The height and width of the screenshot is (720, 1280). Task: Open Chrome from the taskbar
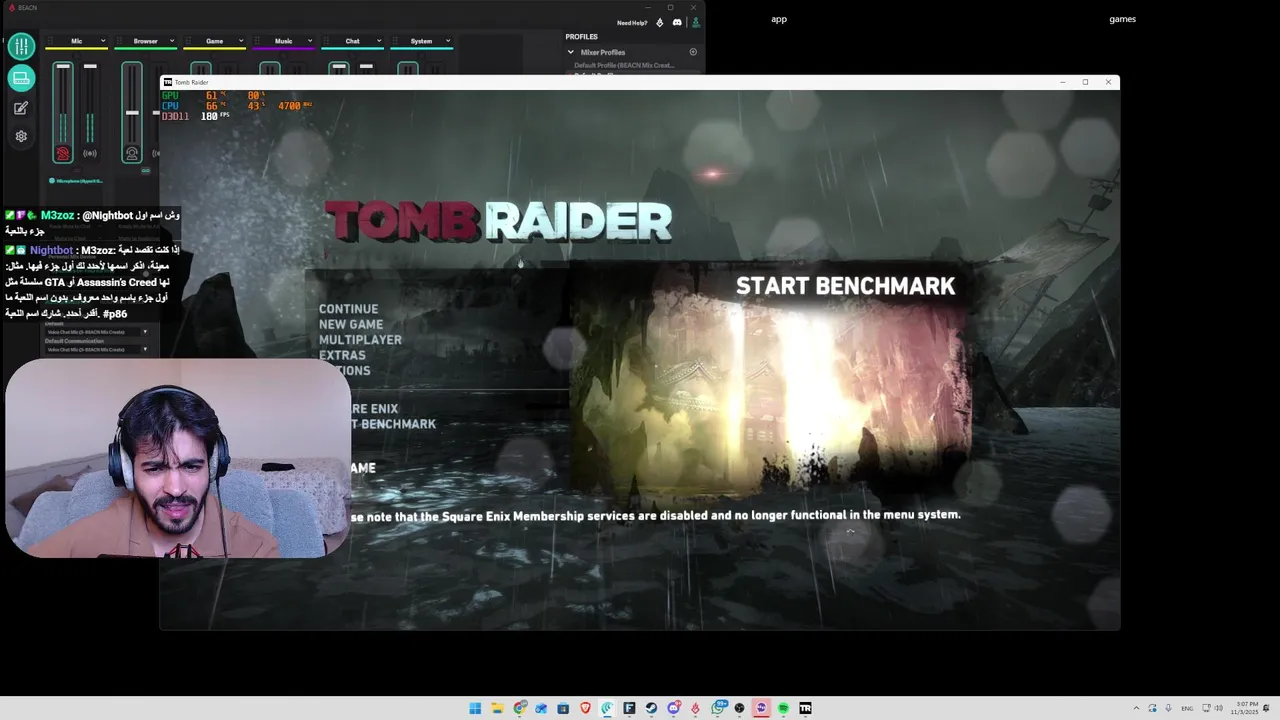pos(519,708)
